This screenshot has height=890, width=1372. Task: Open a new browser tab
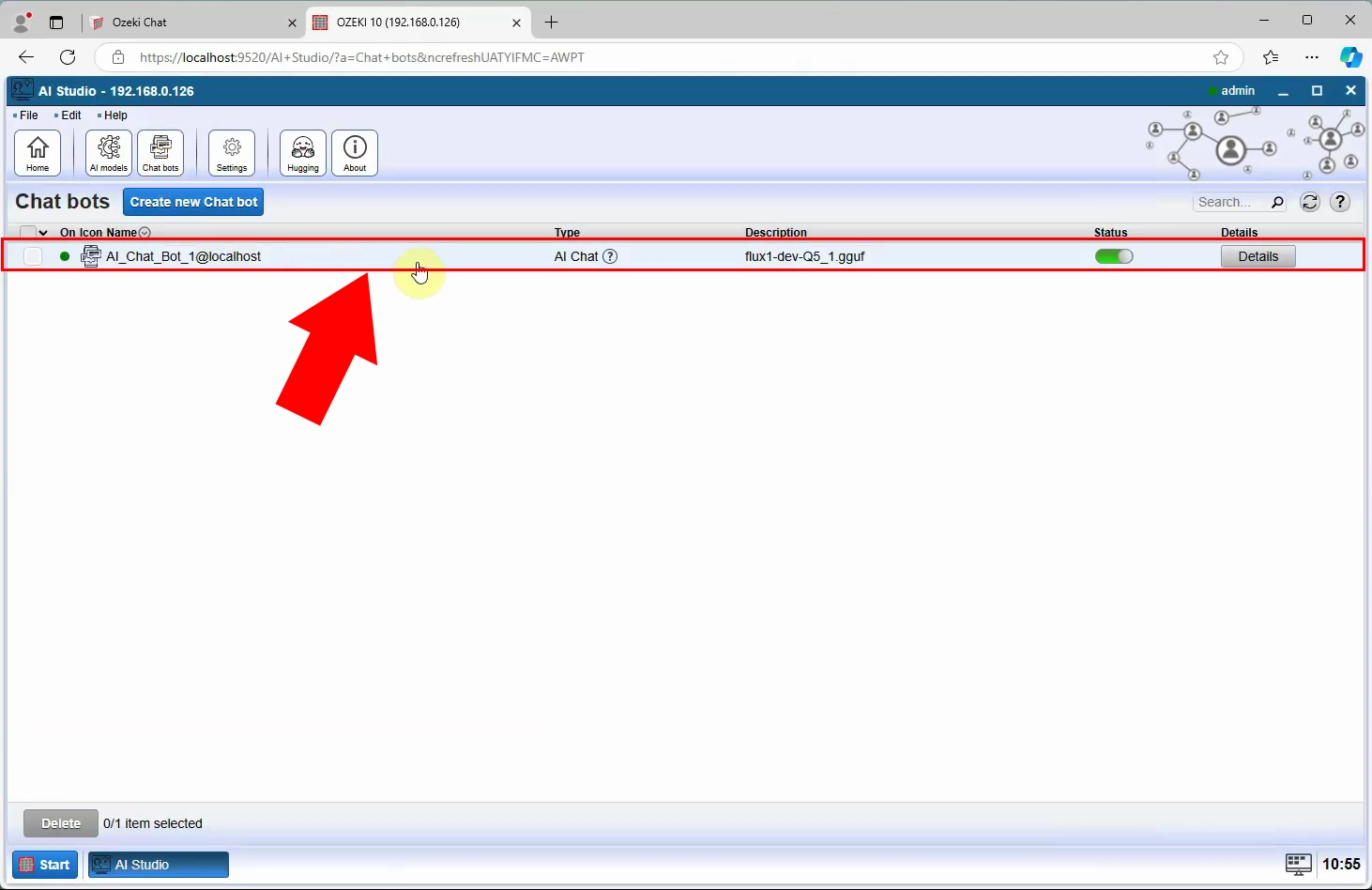(552, 22)
